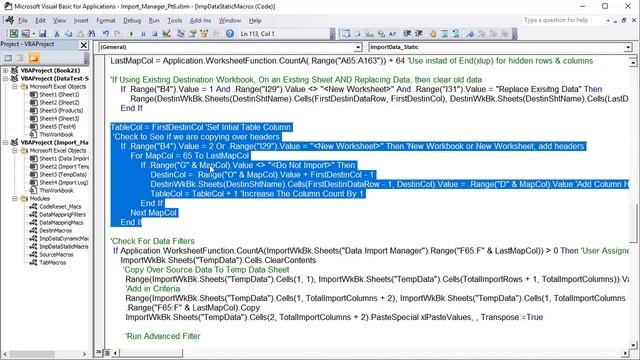Viewport: 640px width, 360px height.
Task: Select the DataMappingFilters module
Action: click(62, 215)
